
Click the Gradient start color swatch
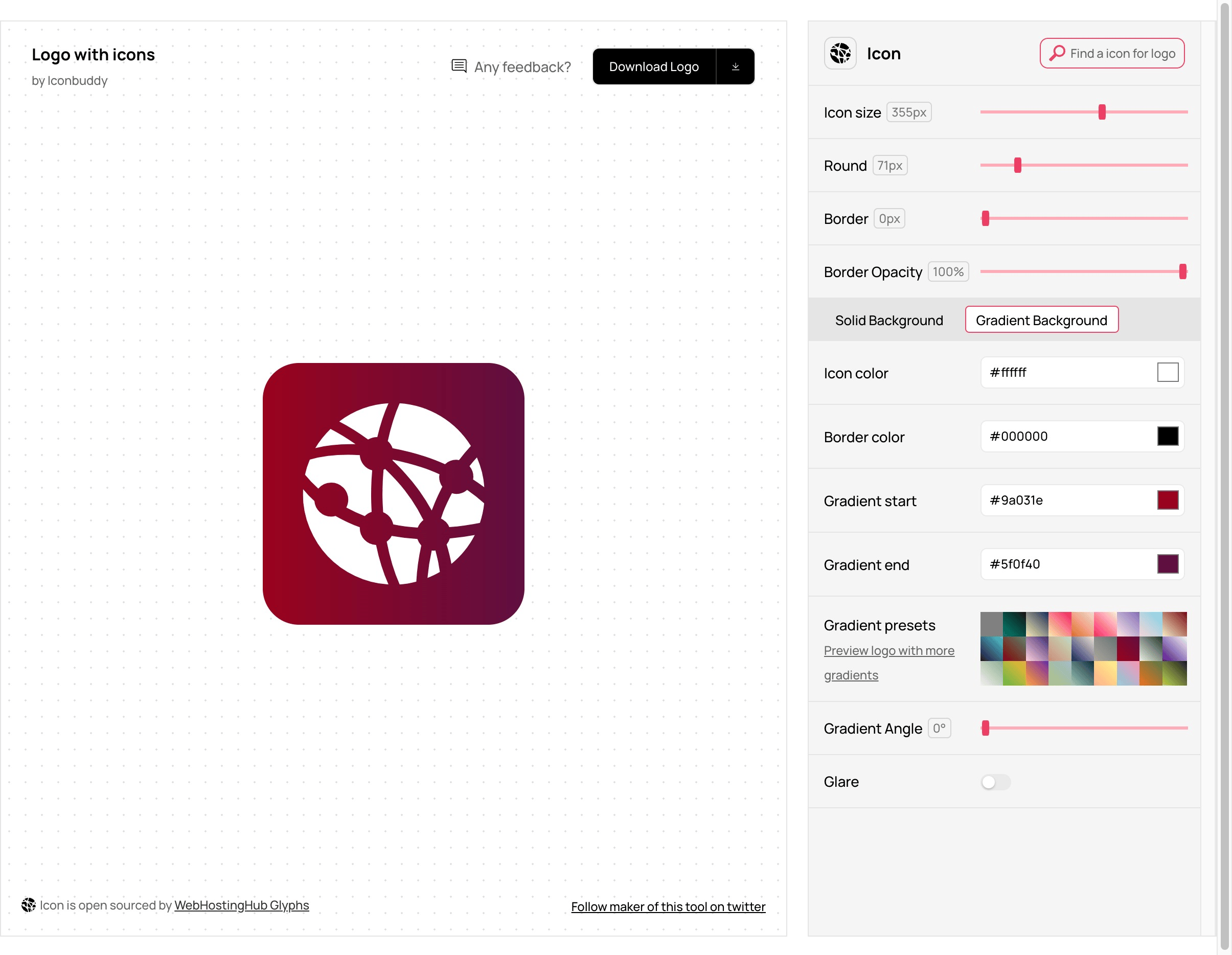click(x=1167, y=500)
